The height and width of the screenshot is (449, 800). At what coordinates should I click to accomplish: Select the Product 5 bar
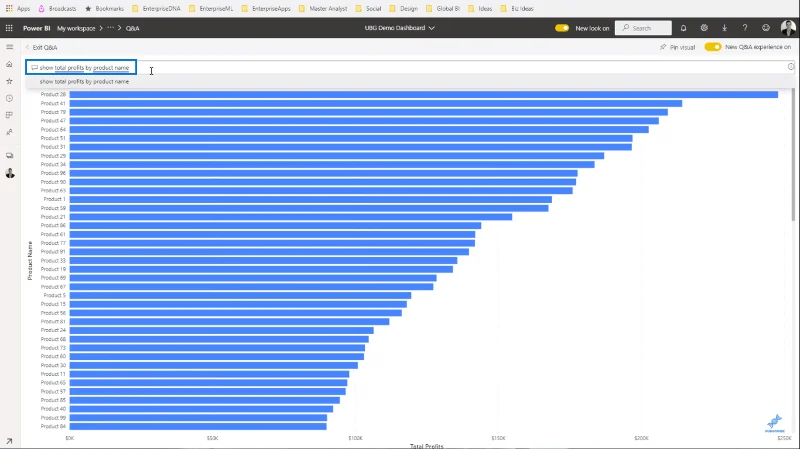240,295
